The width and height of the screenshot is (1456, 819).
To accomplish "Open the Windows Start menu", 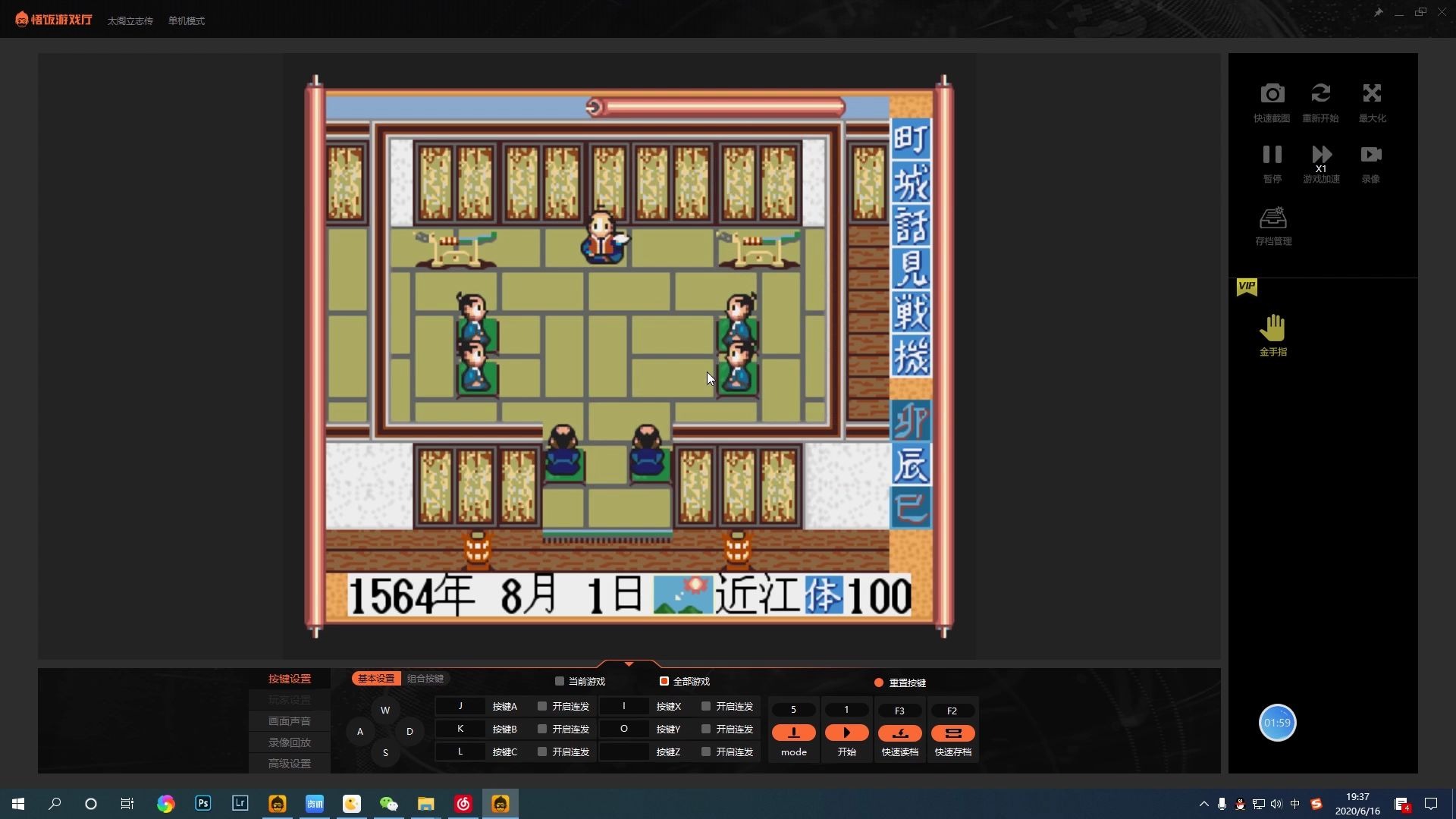I will [x=18, y=804].
